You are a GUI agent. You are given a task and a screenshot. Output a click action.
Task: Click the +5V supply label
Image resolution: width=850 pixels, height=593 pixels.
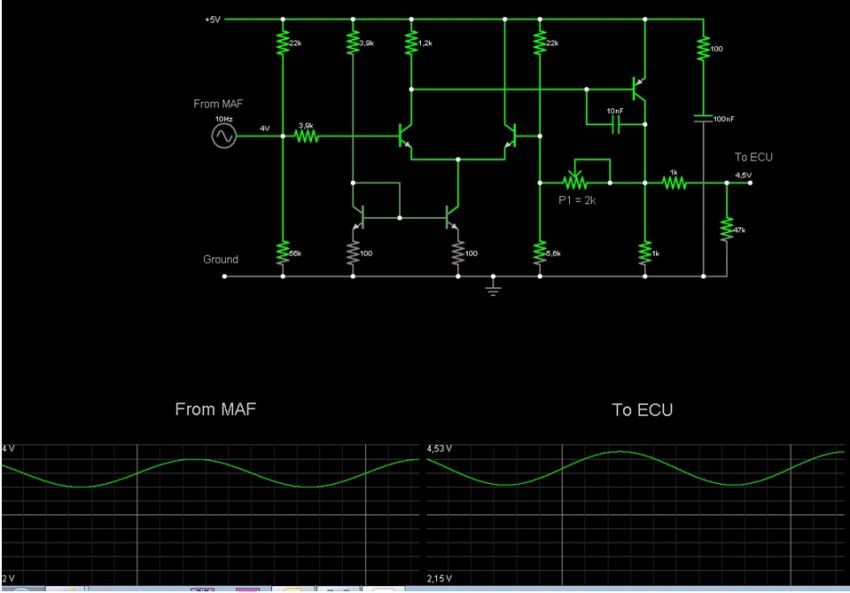(212, 20)
